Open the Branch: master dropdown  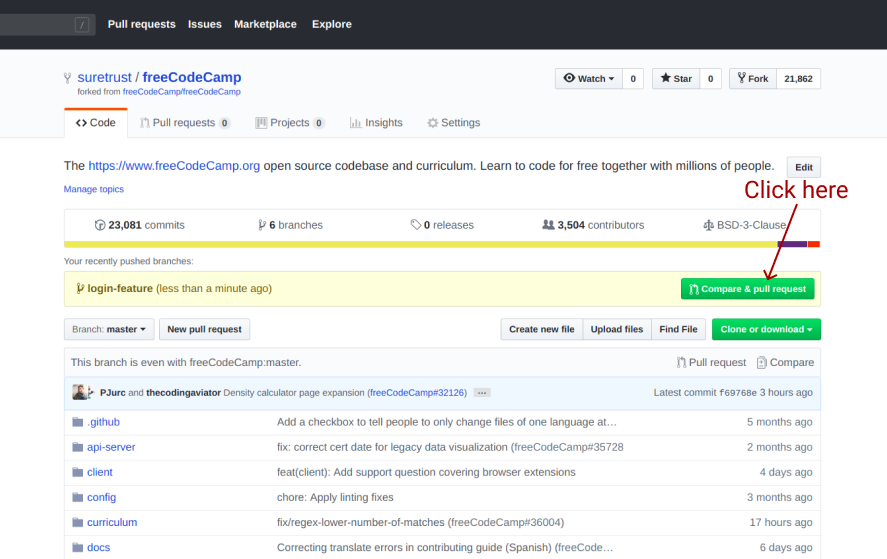click(109, 329)
